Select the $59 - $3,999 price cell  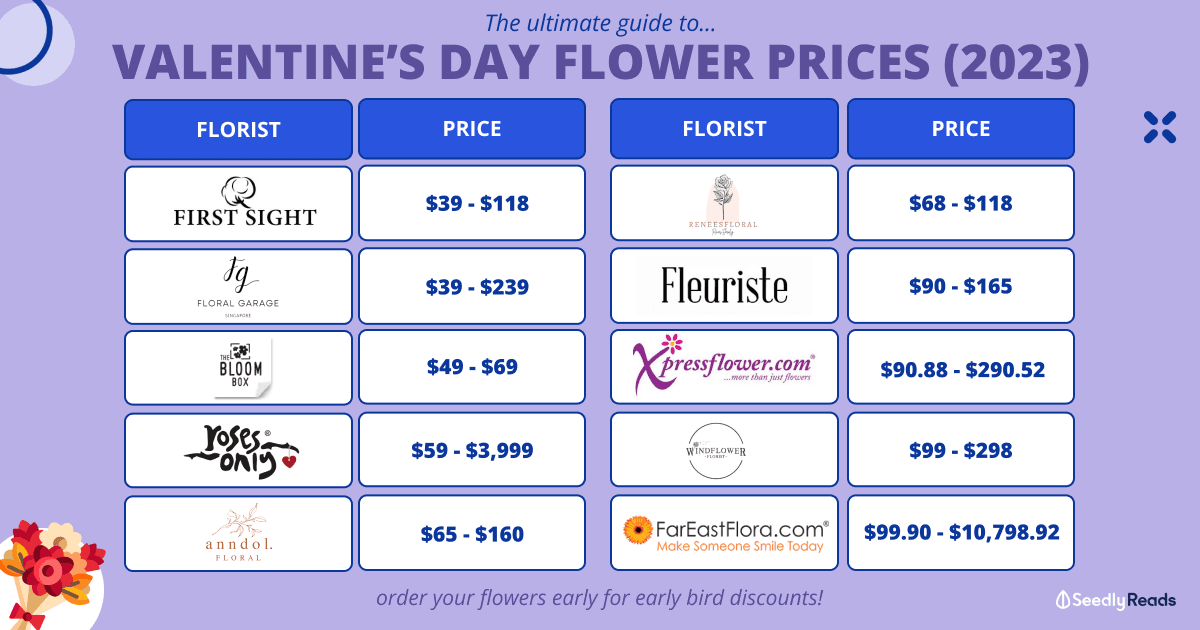click(471, 450)
